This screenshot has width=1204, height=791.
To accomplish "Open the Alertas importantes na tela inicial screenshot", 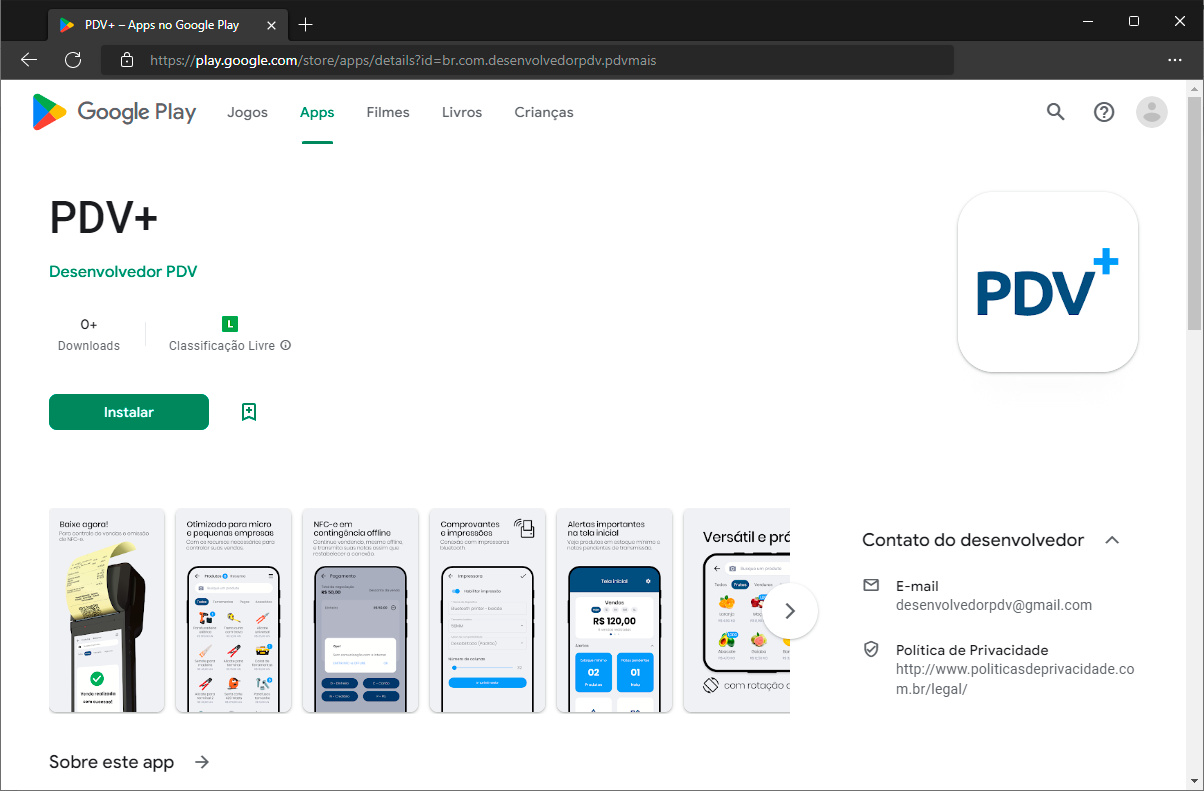I will (615, 611).
